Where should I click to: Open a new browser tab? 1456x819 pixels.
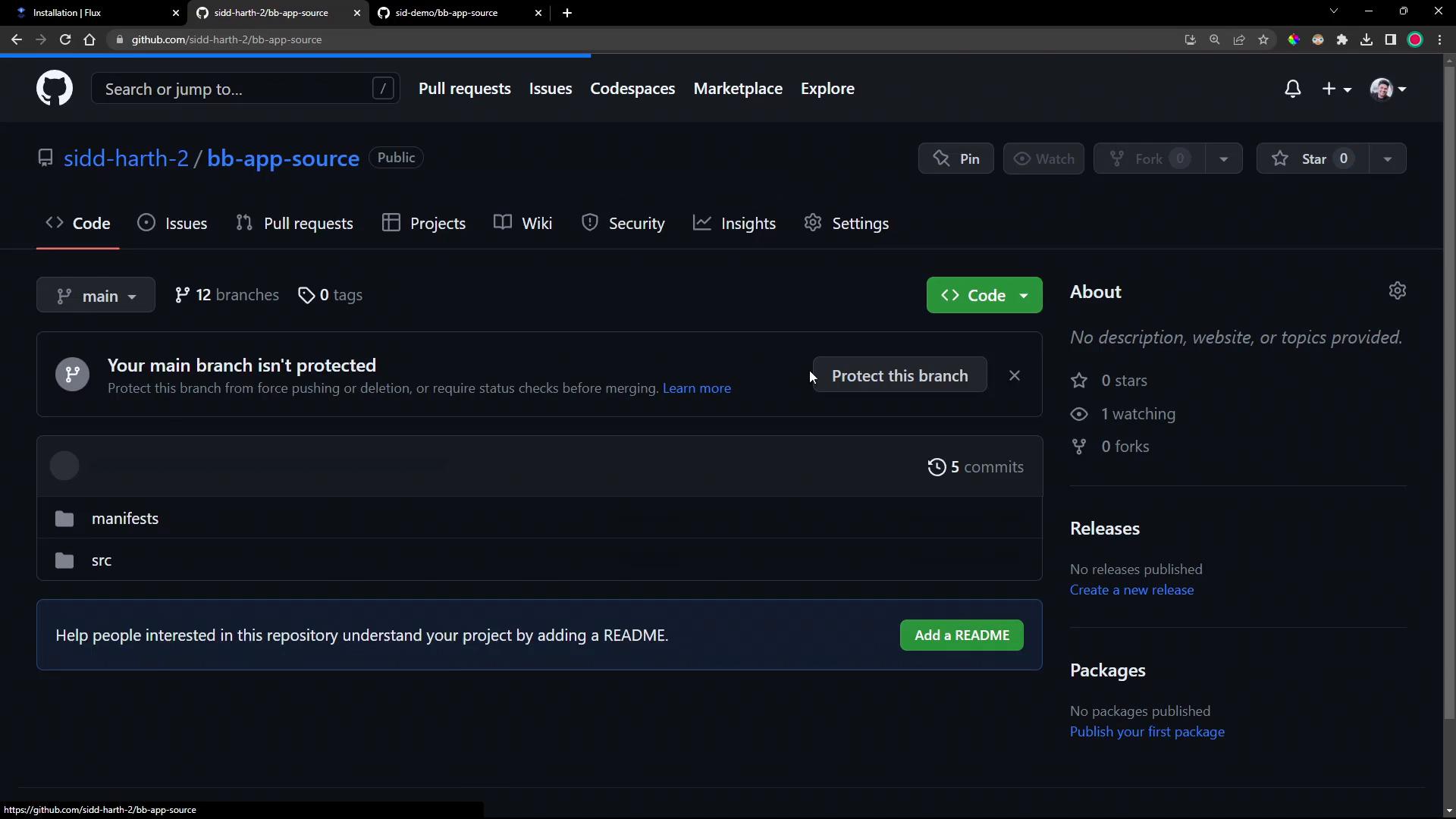567,13
